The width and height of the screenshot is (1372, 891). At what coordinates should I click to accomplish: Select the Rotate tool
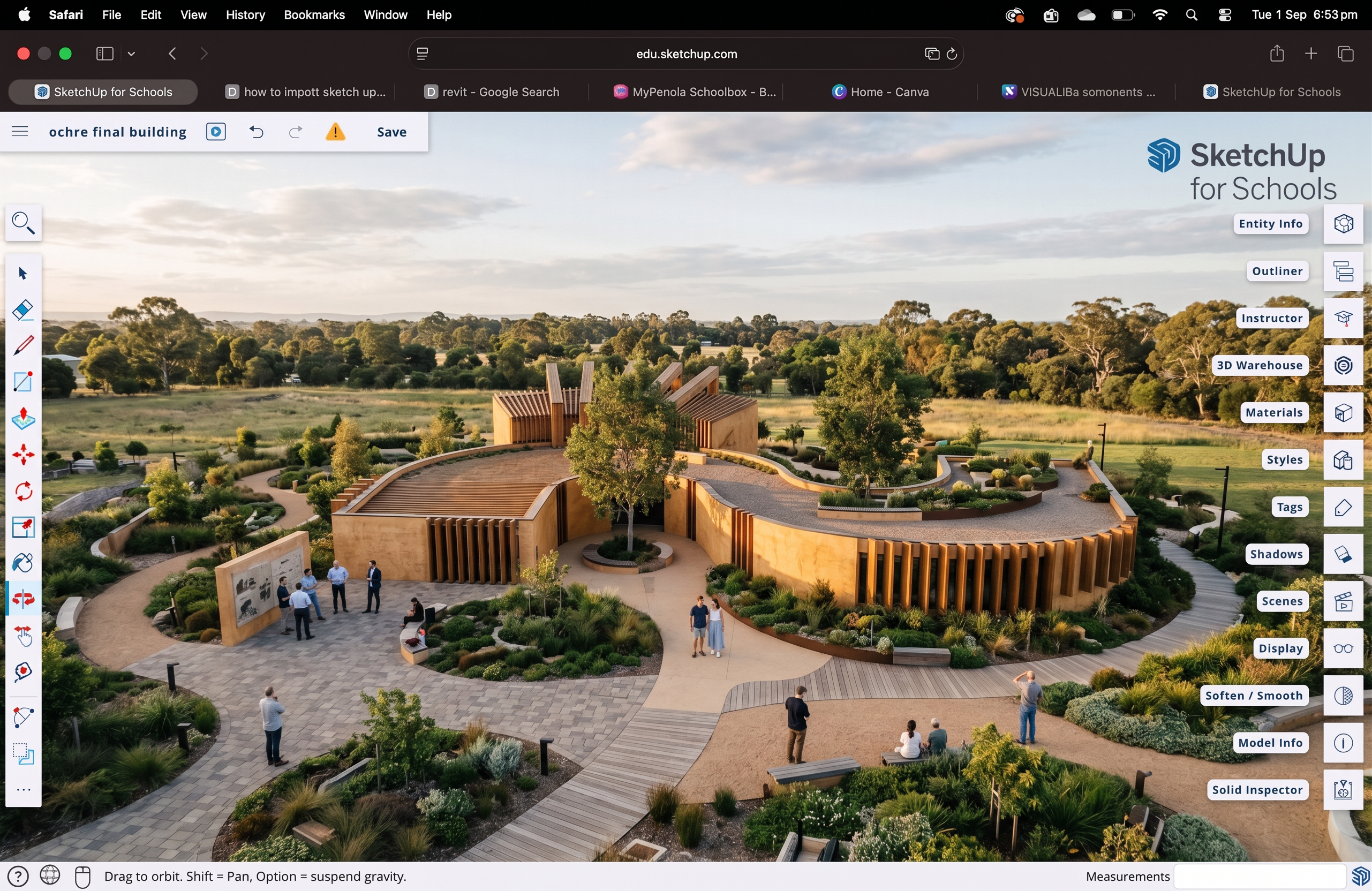point(23,492)
